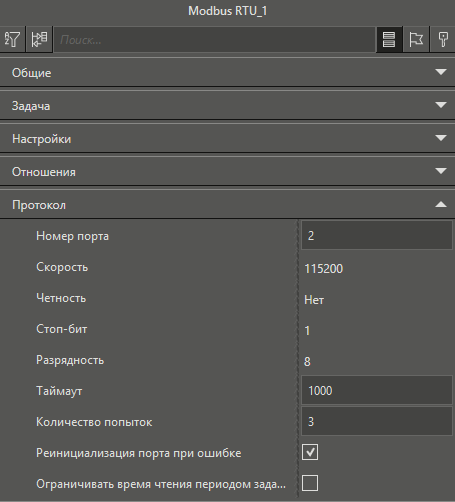Click the flag filter icon
Viewport: 455px width, 502px height.
[x=416, y=39]
